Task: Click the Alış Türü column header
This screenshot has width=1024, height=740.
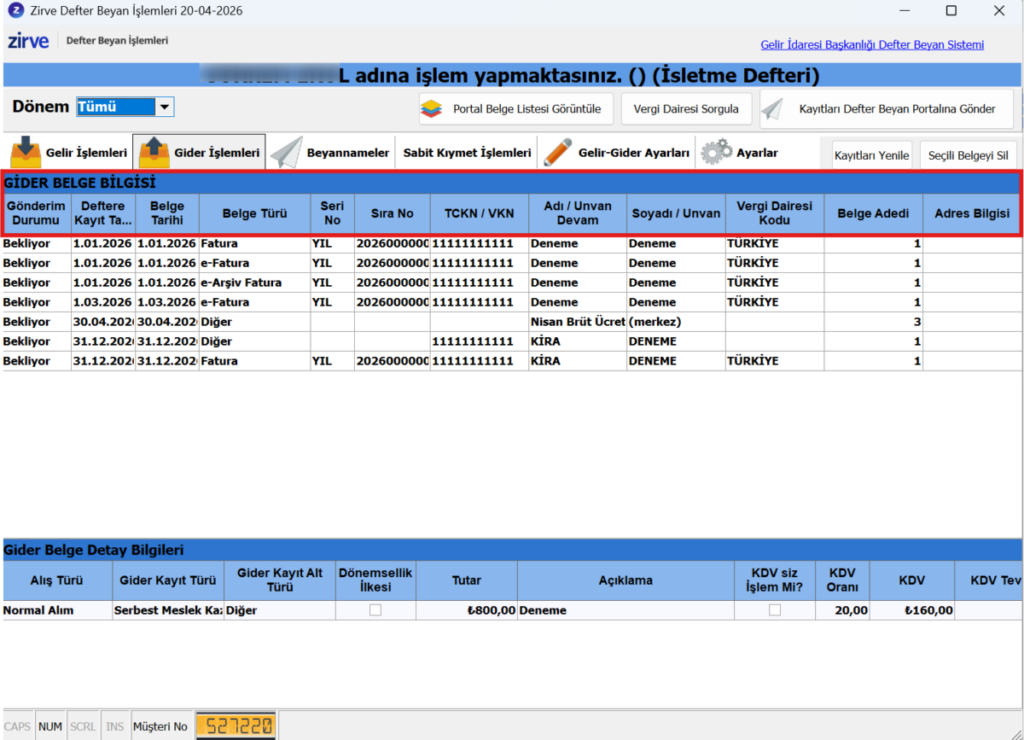Action: coord(57,580)
